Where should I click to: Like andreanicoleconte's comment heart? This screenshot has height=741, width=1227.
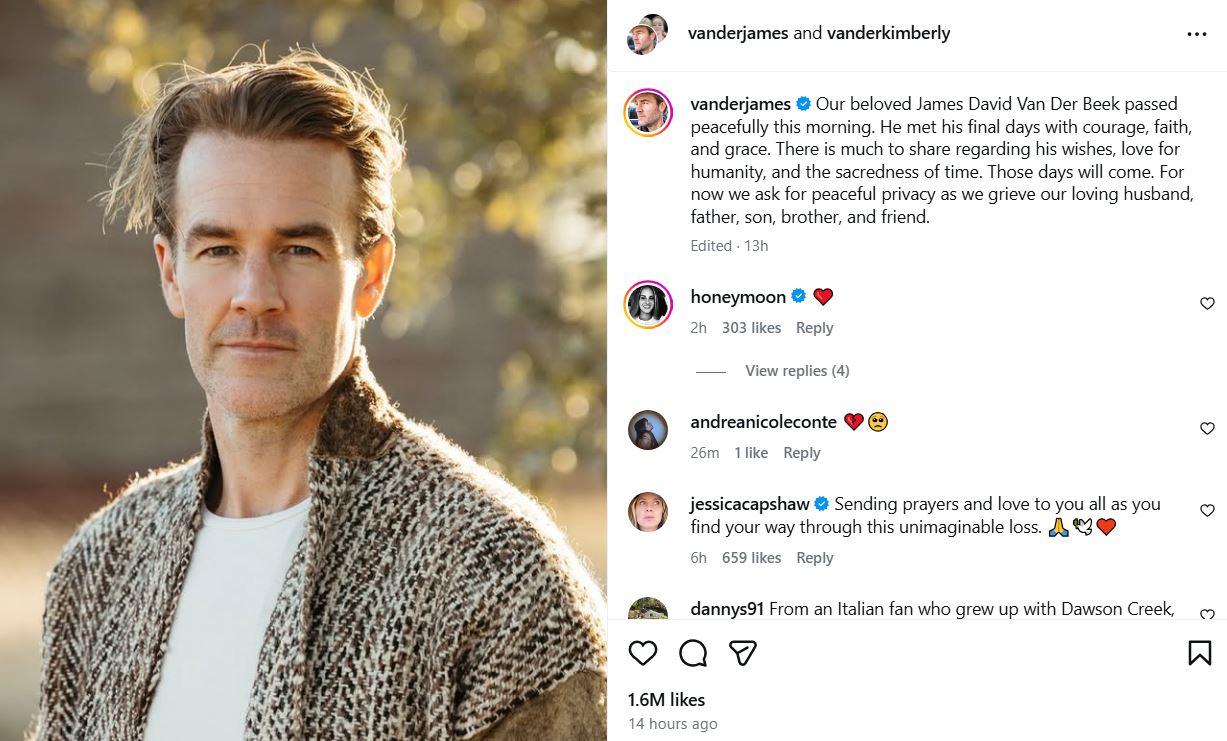pos(1207,429)
